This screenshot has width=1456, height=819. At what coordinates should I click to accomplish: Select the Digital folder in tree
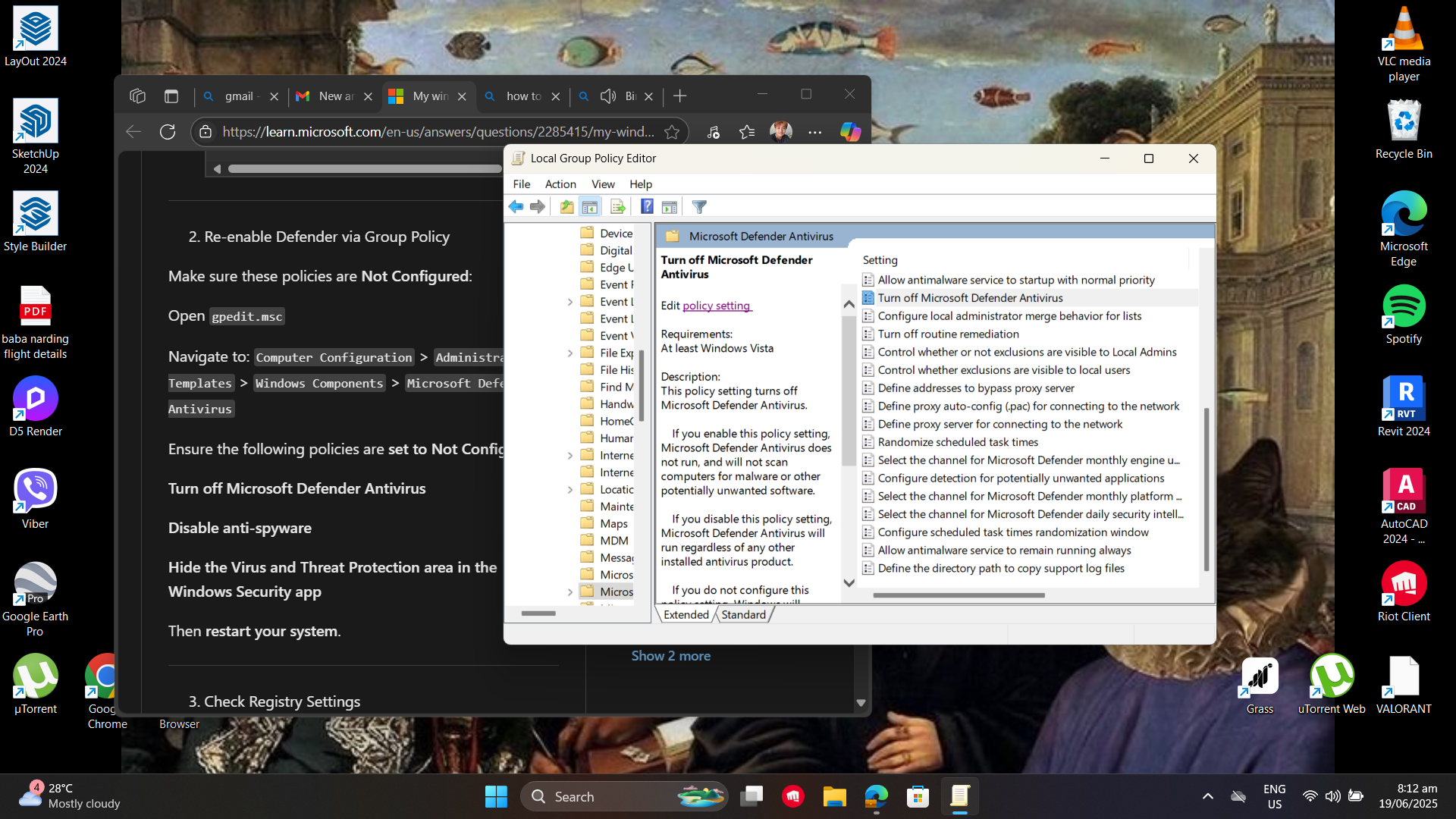tap(615, 250)
